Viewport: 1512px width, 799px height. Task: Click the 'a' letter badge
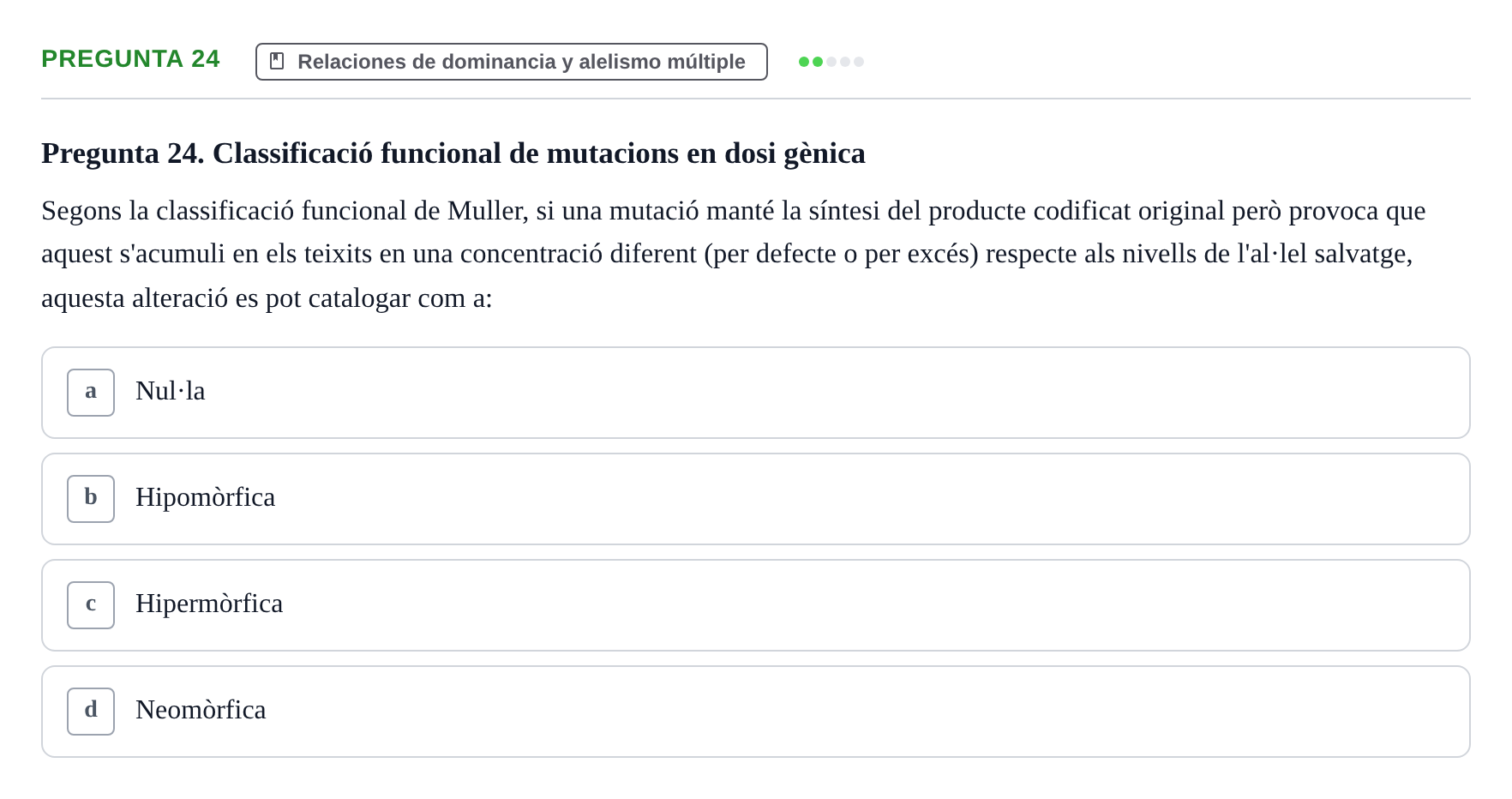pos(91,393)
